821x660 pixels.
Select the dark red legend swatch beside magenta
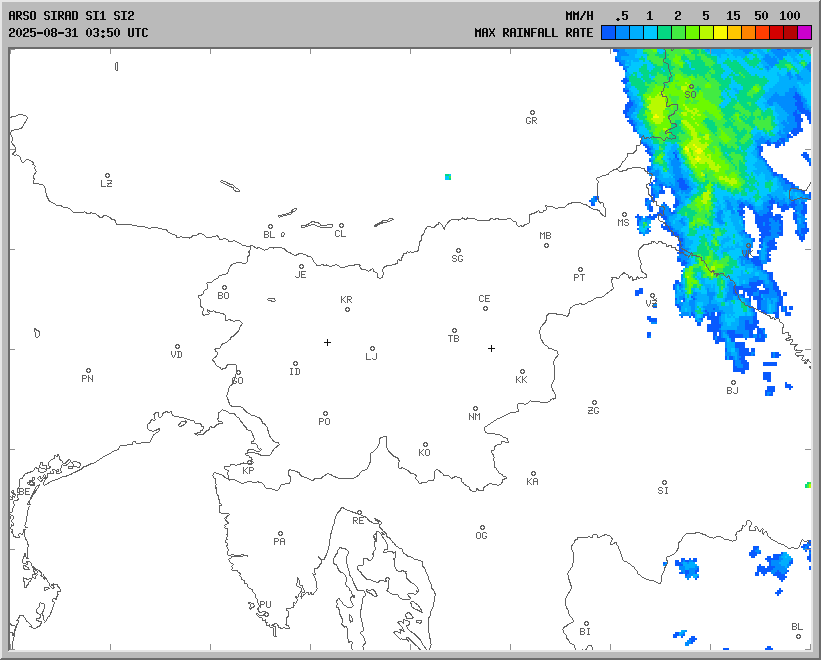pyautogui.click(x=791, y=33)
